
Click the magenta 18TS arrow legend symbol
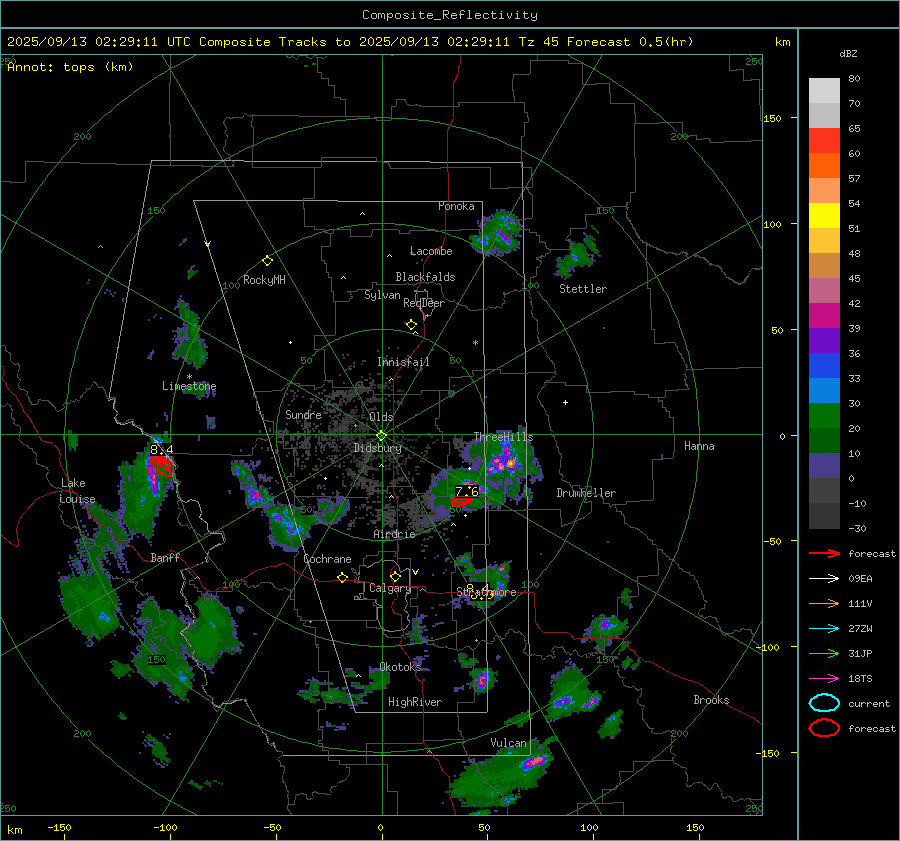pyautogui.click(x=824, y=679)
